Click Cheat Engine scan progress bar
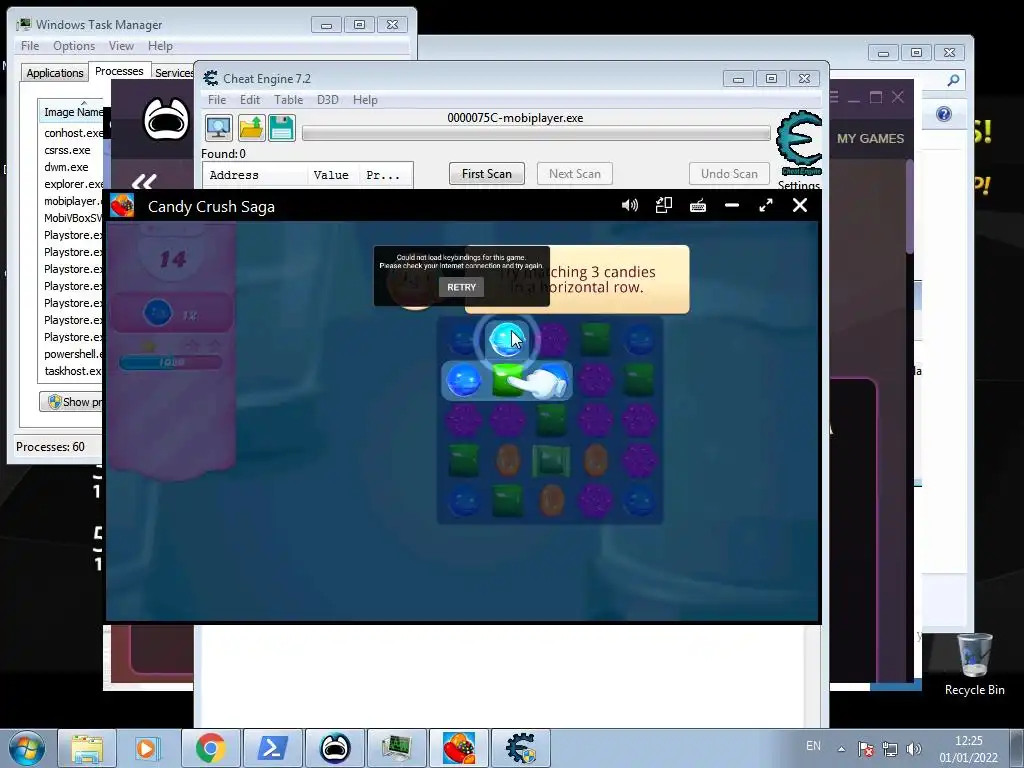 (x=536, y=133)
